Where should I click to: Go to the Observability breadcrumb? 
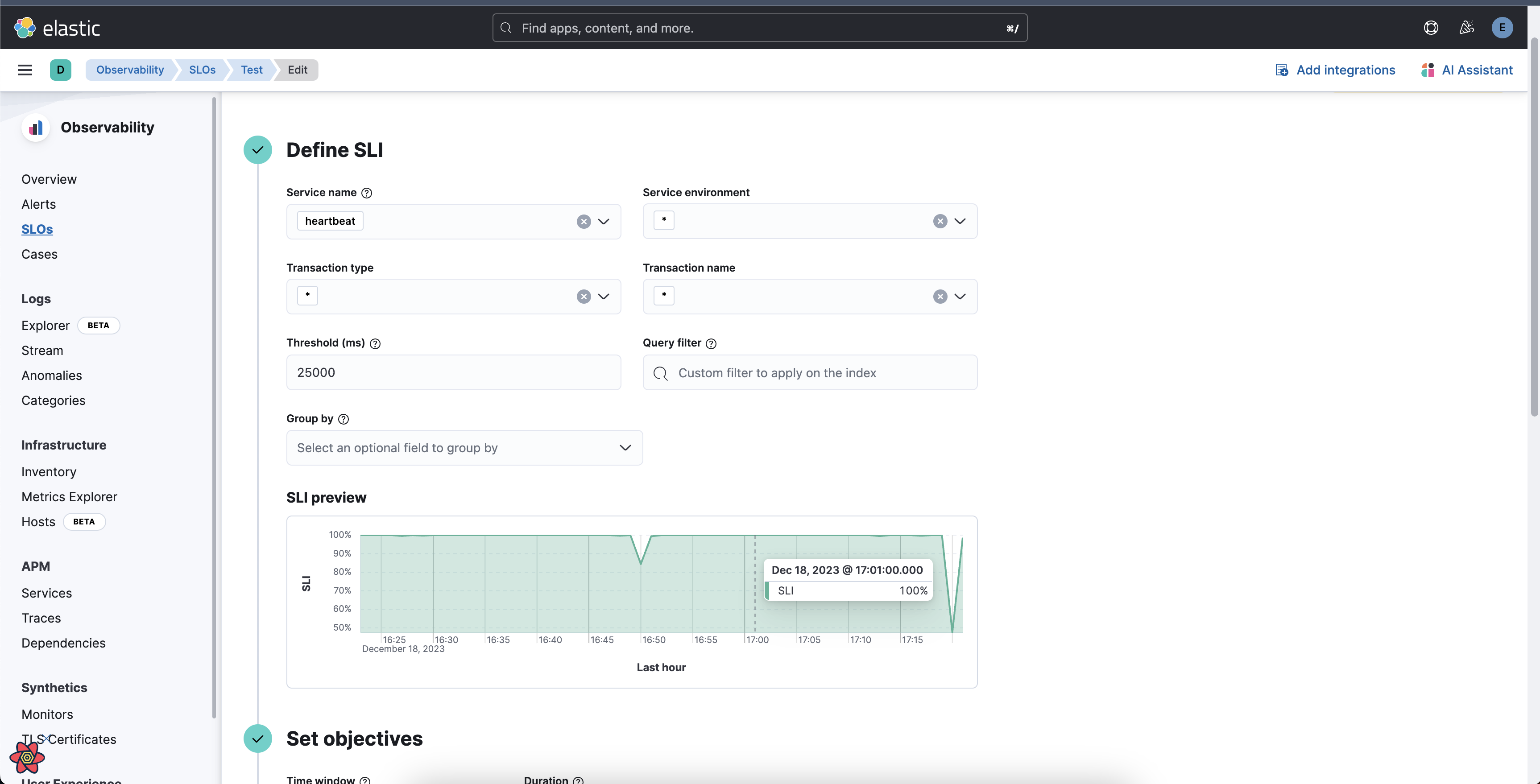coord(130,70)
